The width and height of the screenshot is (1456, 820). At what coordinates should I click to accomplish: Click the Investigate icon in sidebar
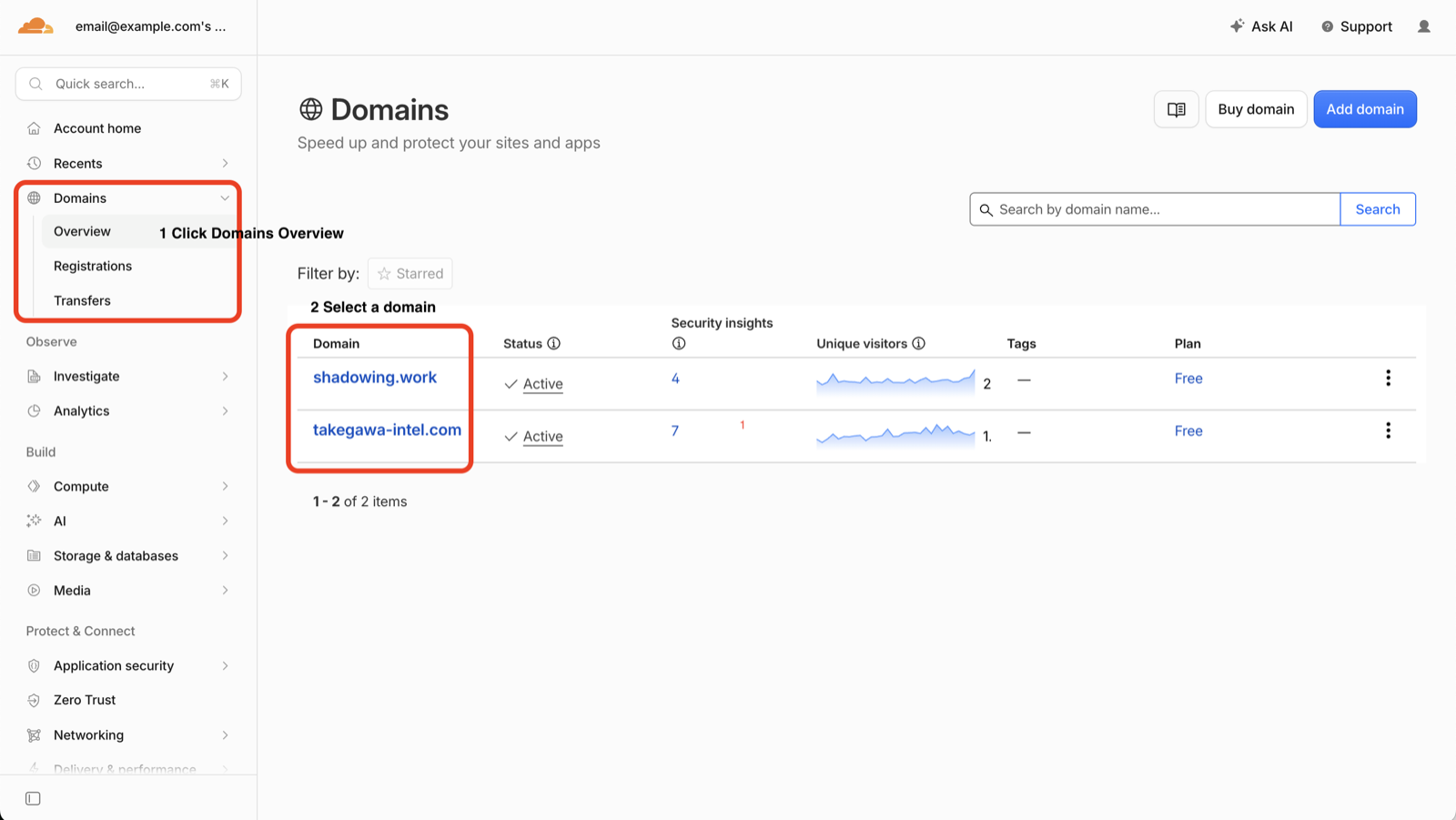click(34, 376)
